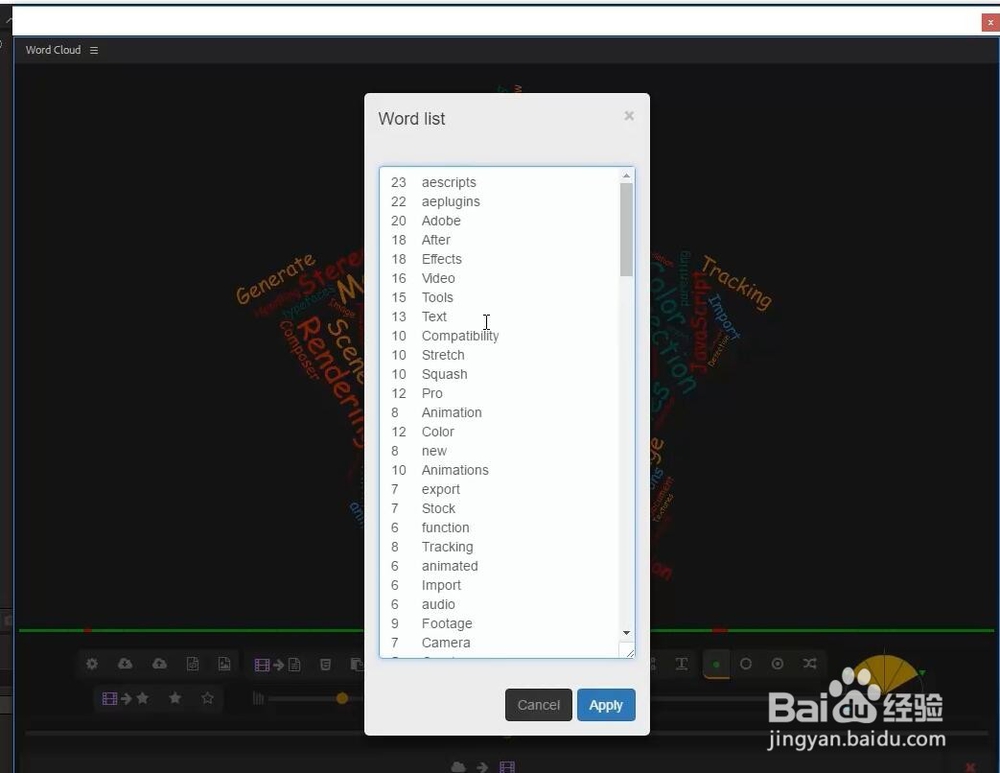Click the 'After' entry in the list
This screenshot has width=1000, height=773.
(436, 240)
